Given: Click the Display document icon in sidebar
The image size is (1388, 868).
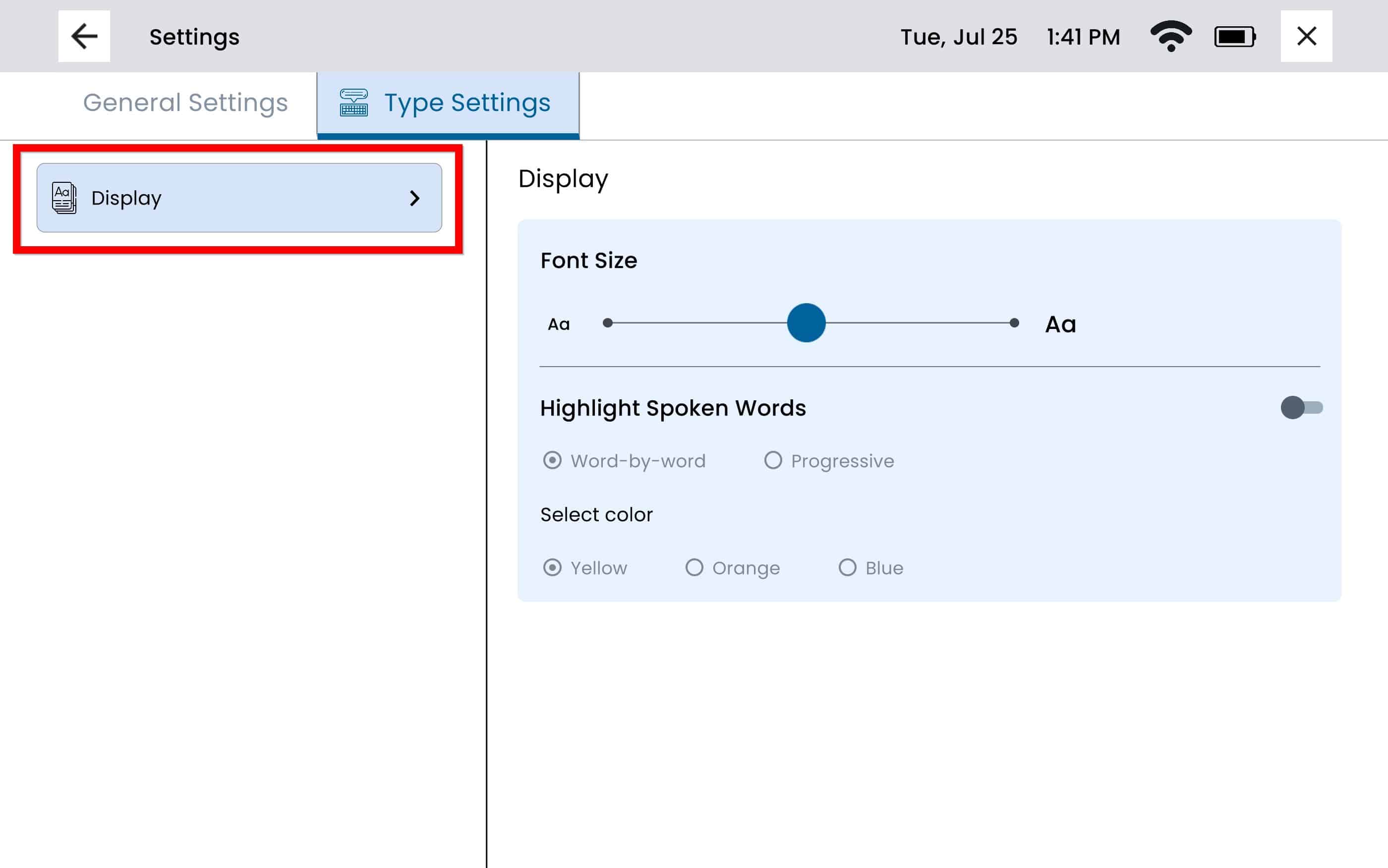Looking at the screenshot, I should [x=64, y=198].
